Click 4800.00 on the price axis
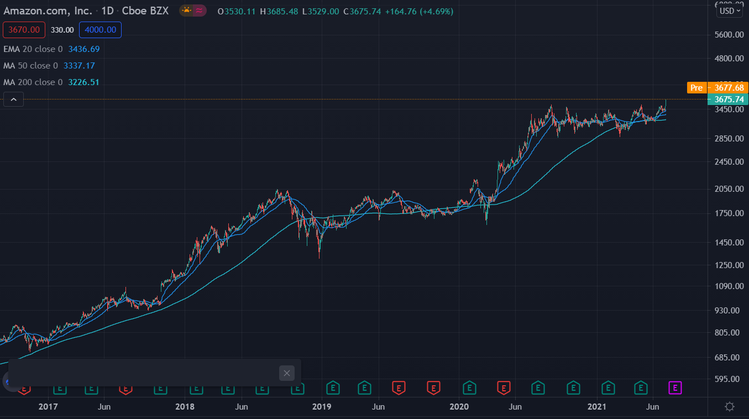 pyautogui.click(x=729, y=58)
